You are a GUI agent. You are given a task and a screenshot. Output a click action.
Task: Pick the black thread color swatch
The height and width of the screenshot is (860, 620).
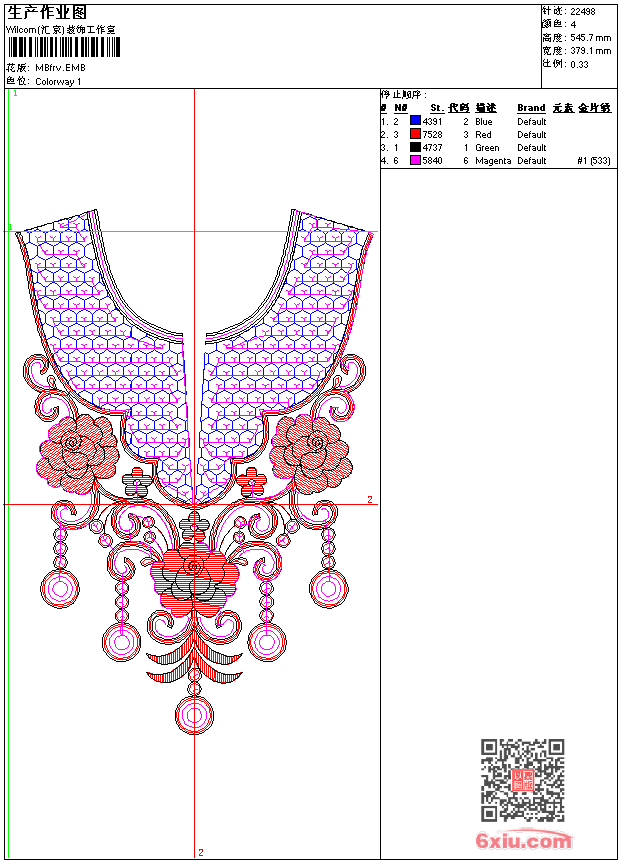point(415,147)
